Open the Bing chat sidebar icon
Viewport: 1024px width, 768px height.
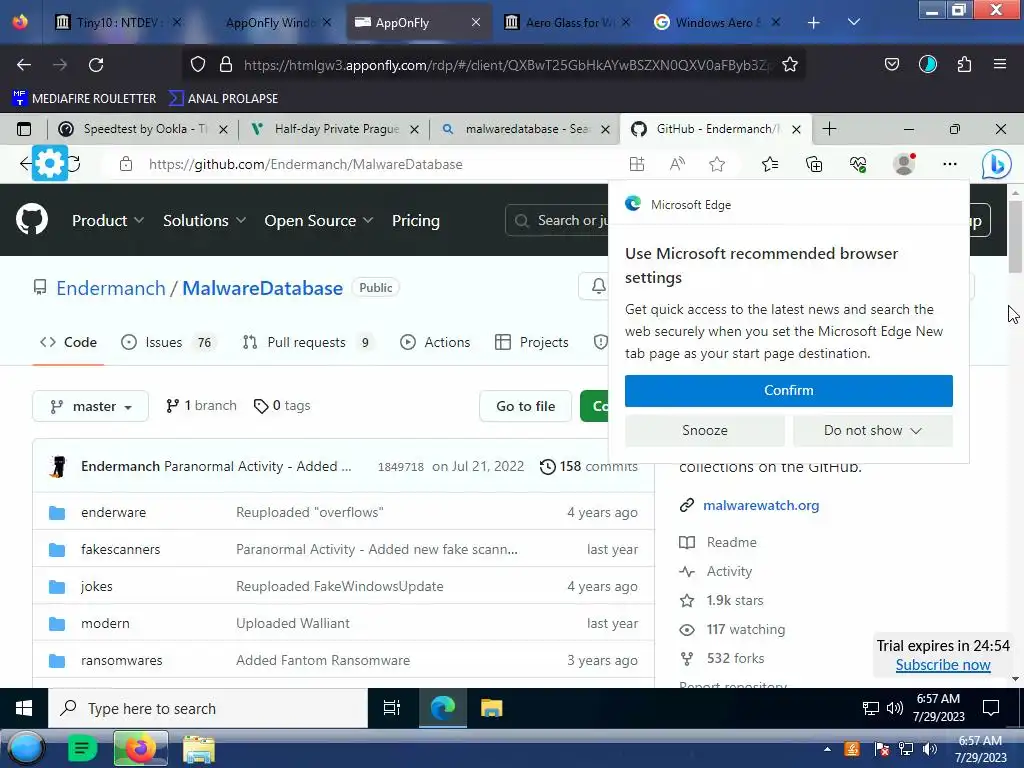point(997,165)
